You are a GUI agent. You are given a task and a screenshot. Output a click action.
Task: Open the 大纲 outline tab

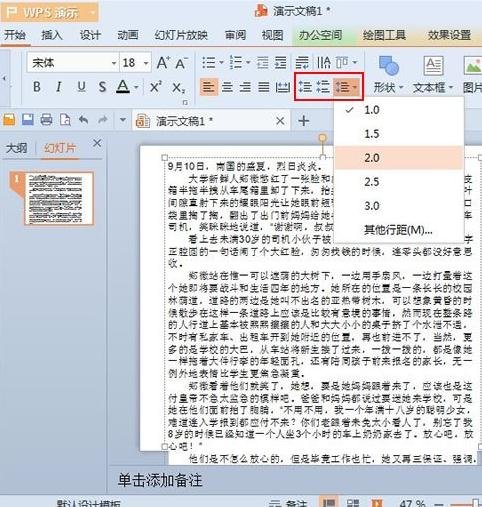[16, 148]
